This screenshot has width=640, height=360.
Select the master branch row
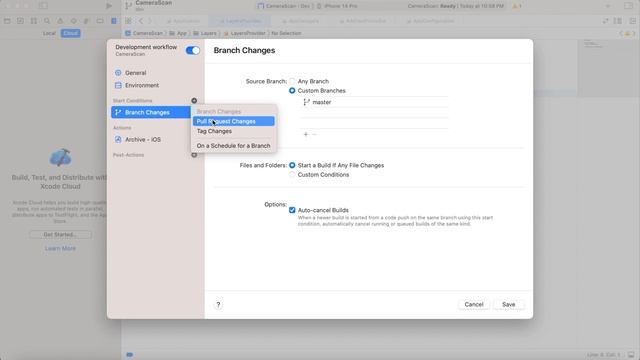[374, 102]
